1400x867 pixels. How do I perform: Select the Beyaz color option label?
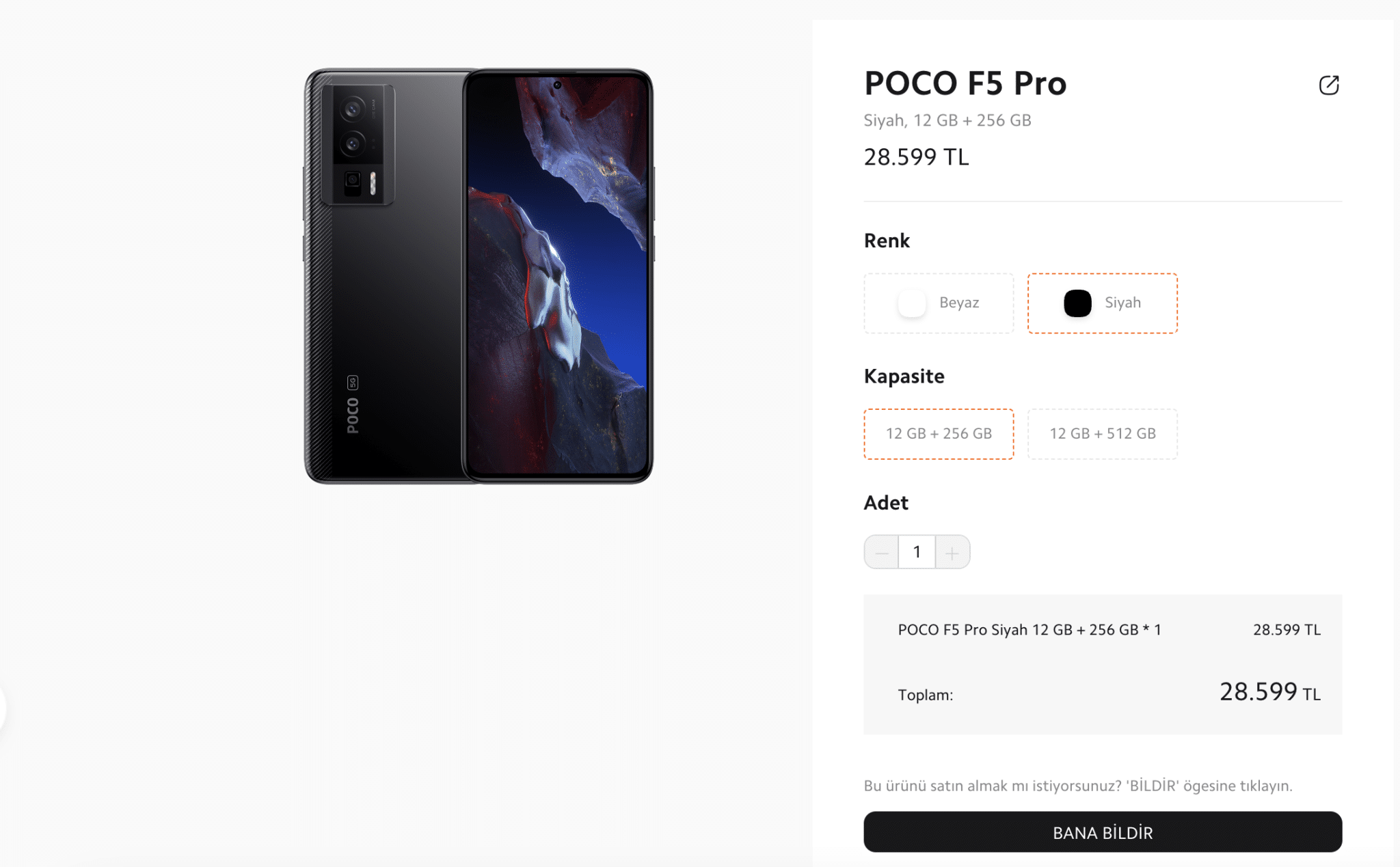point(959,303)
